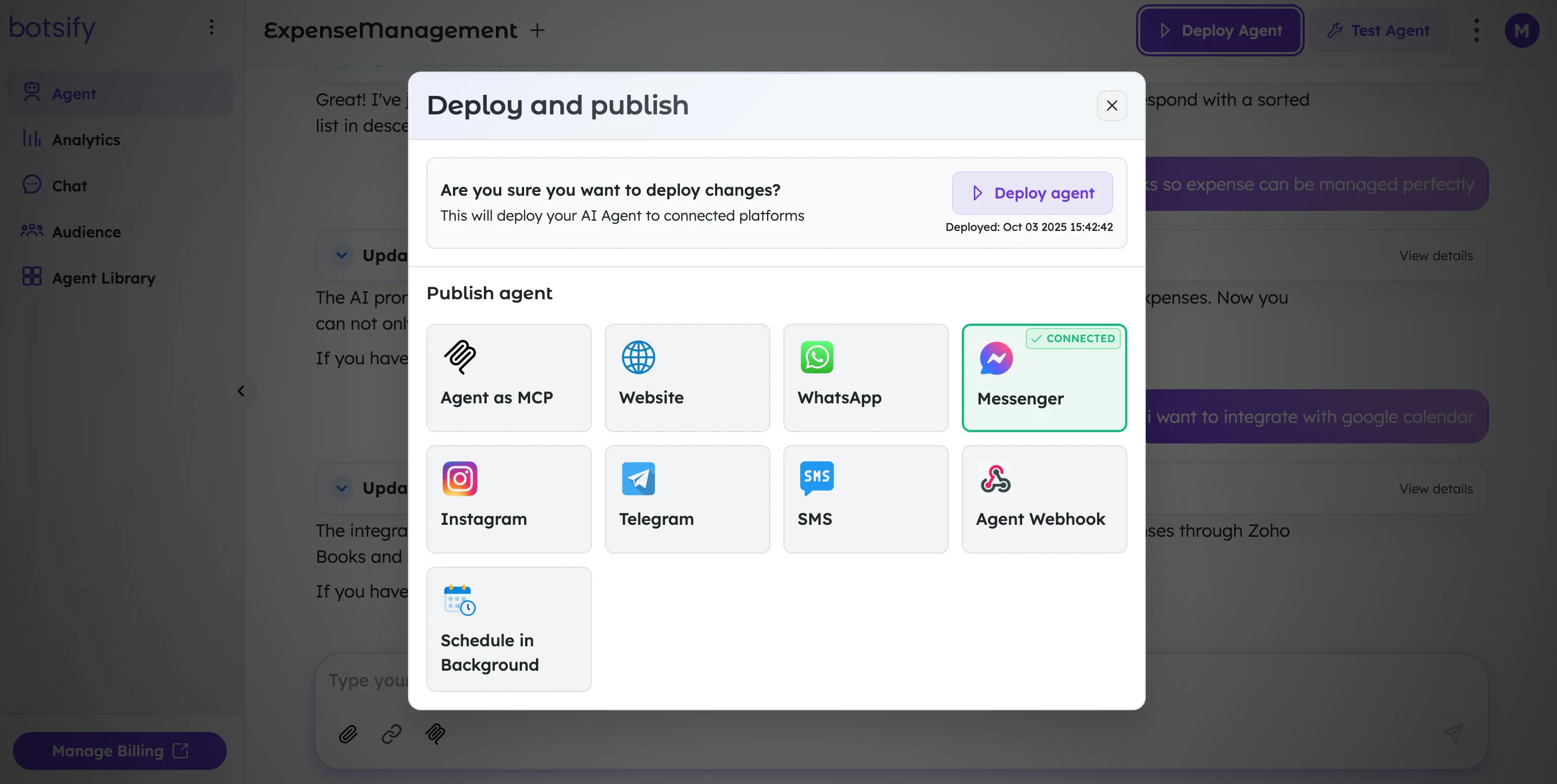
Task: Pick the Telegram publish option
Action: tap(687, 499)
